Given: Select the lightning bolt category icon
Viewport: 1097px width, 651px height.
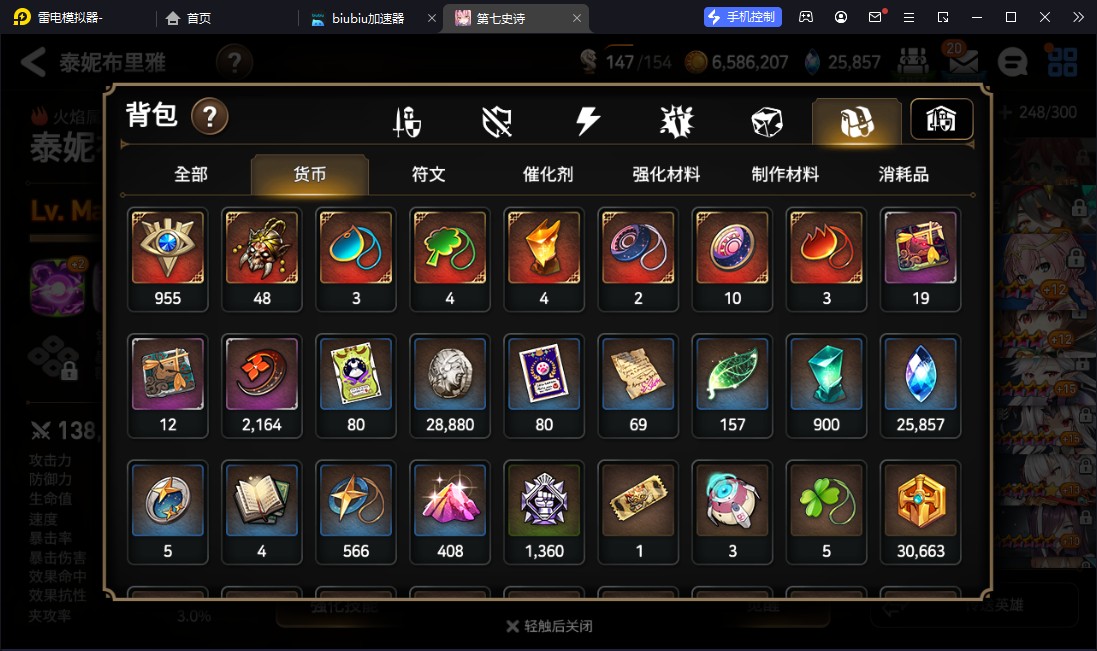Looking at the screenshot, I should coord(587,121).
